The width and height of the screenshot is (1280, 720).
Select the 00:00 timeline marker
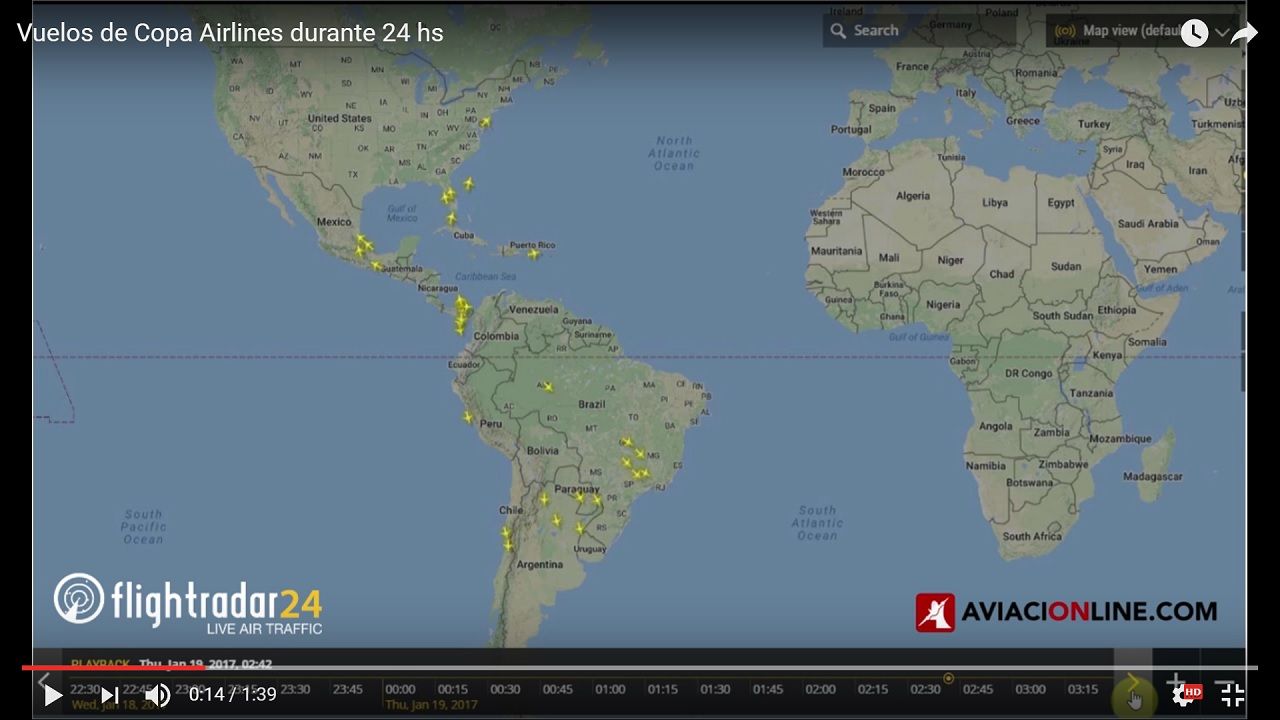tap(400, 689)
